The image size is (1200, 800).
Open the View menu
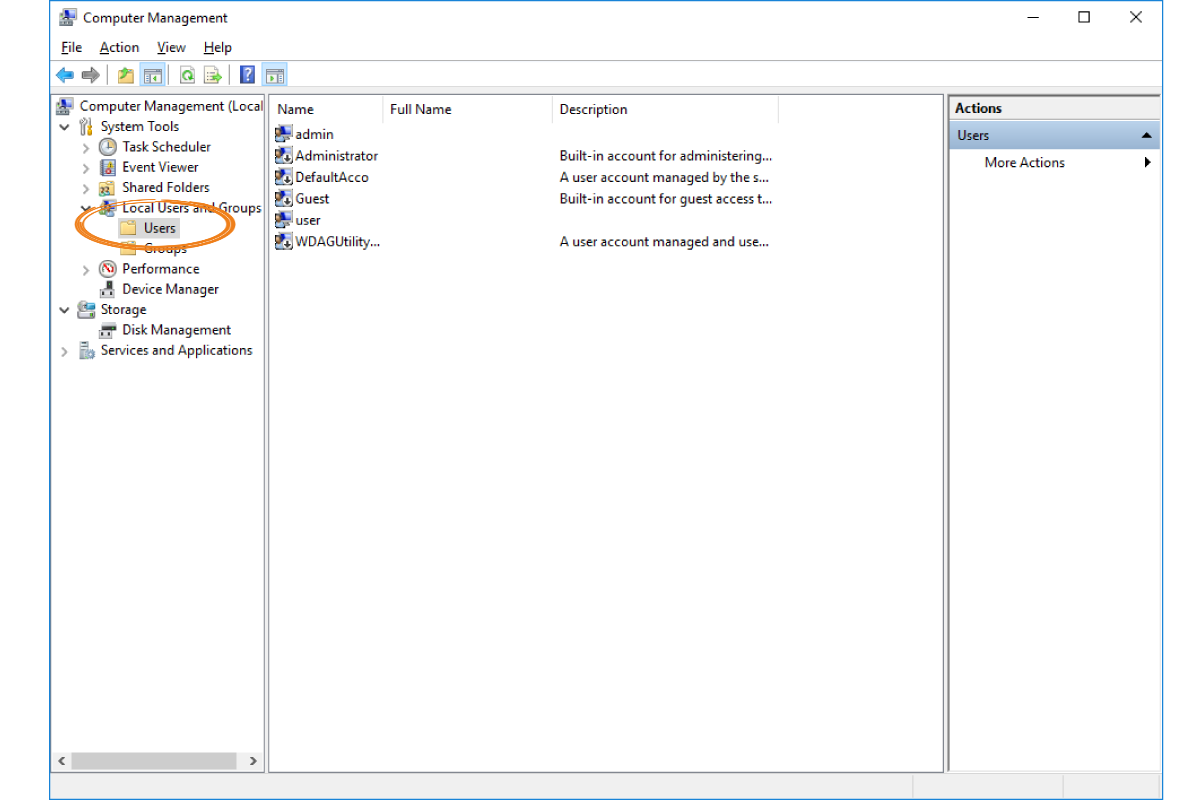171,47
